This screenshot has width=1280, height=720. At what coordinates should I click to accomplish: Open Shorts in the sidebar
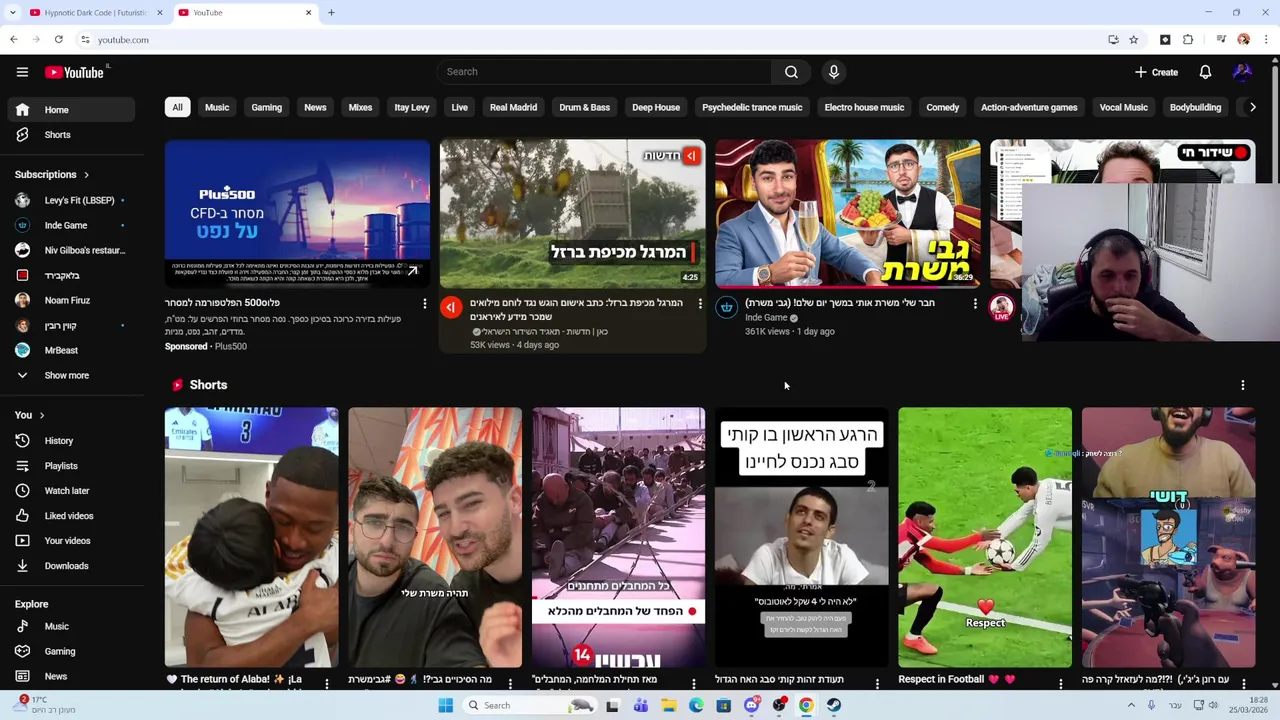coord(70,135)
